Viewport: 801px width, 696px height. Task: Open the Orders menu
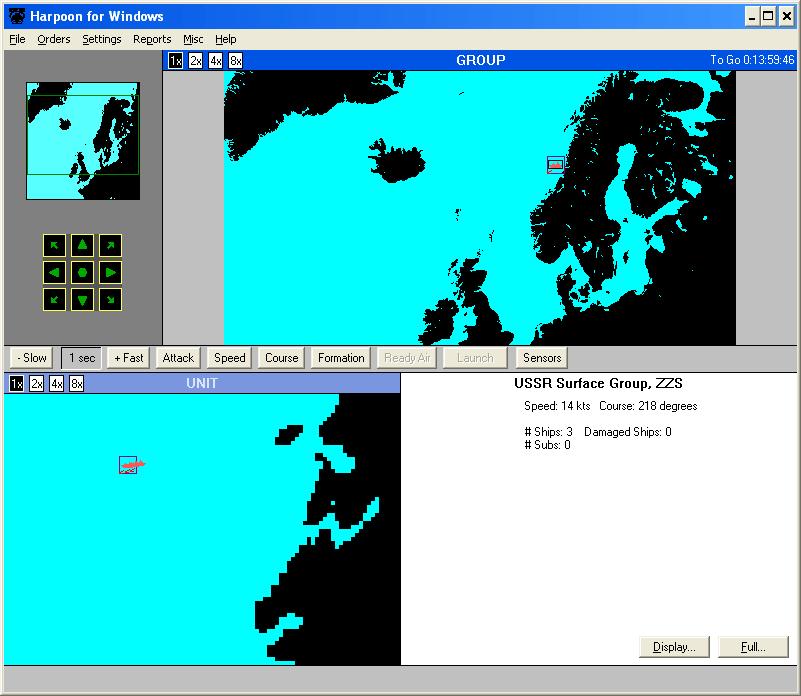tap(54, 39)
